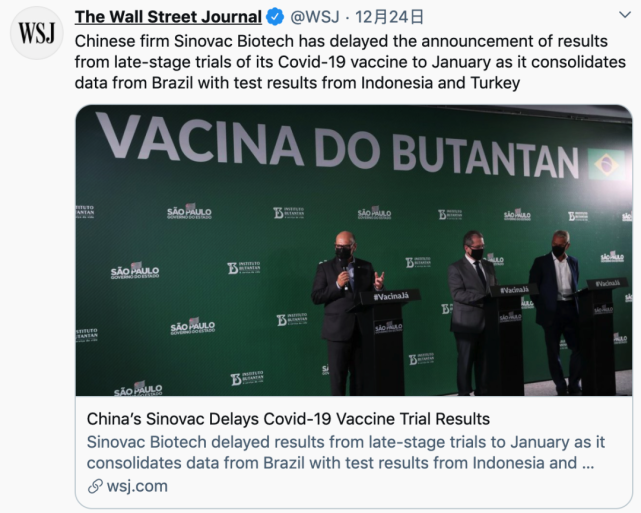Click the @WSJ handle

click(320, 17)
